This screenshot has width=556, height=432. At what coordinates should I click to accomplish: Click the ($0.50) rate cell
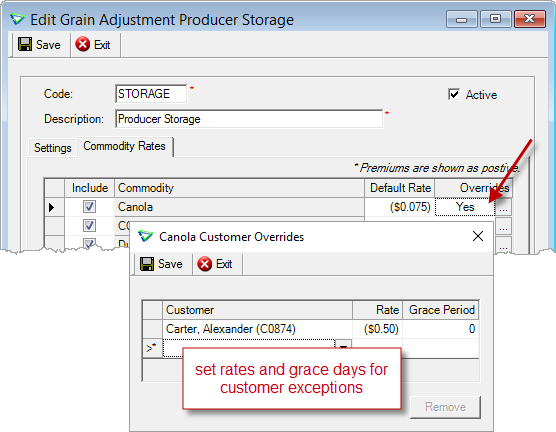(378, 329)
